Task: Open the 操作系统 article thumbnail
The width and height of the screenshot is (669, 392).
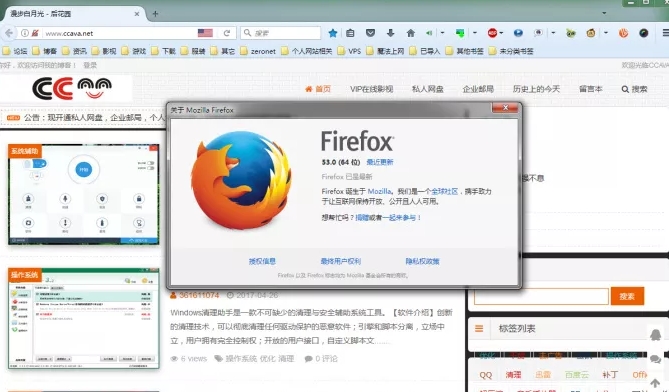Action: click(x=84, y=319)
